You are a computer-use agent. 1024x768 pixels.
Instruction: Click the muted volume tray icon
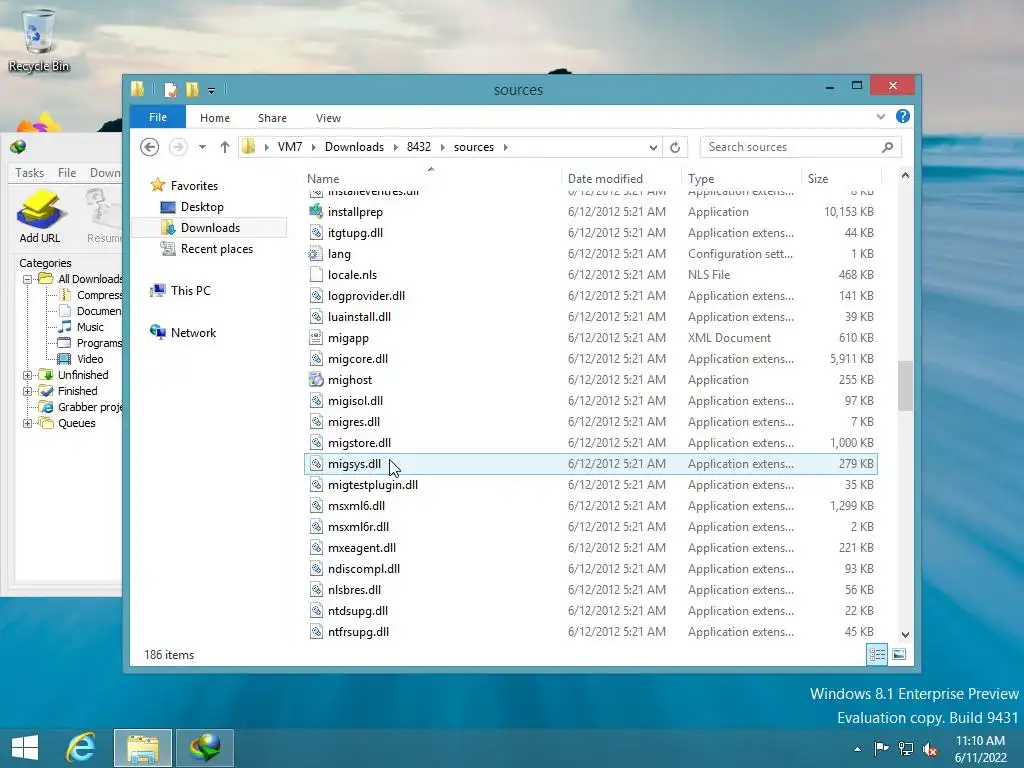click(x=929, y=748)
